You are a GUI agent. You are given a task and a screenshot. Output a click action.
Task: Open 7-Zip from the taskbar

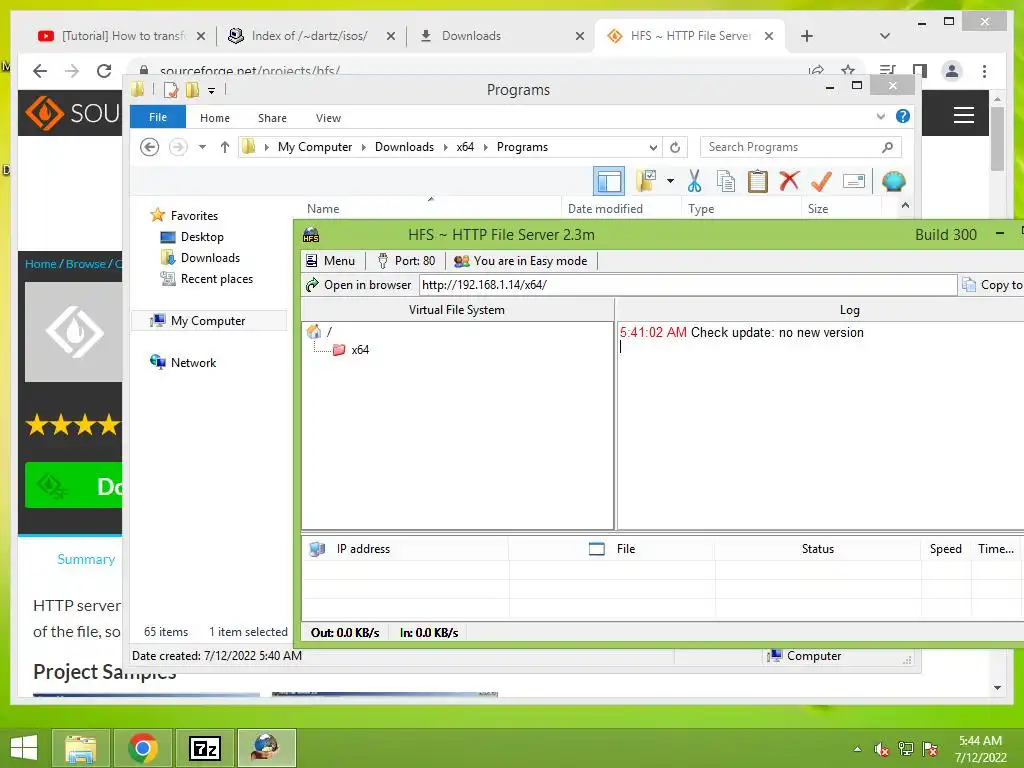204,748
